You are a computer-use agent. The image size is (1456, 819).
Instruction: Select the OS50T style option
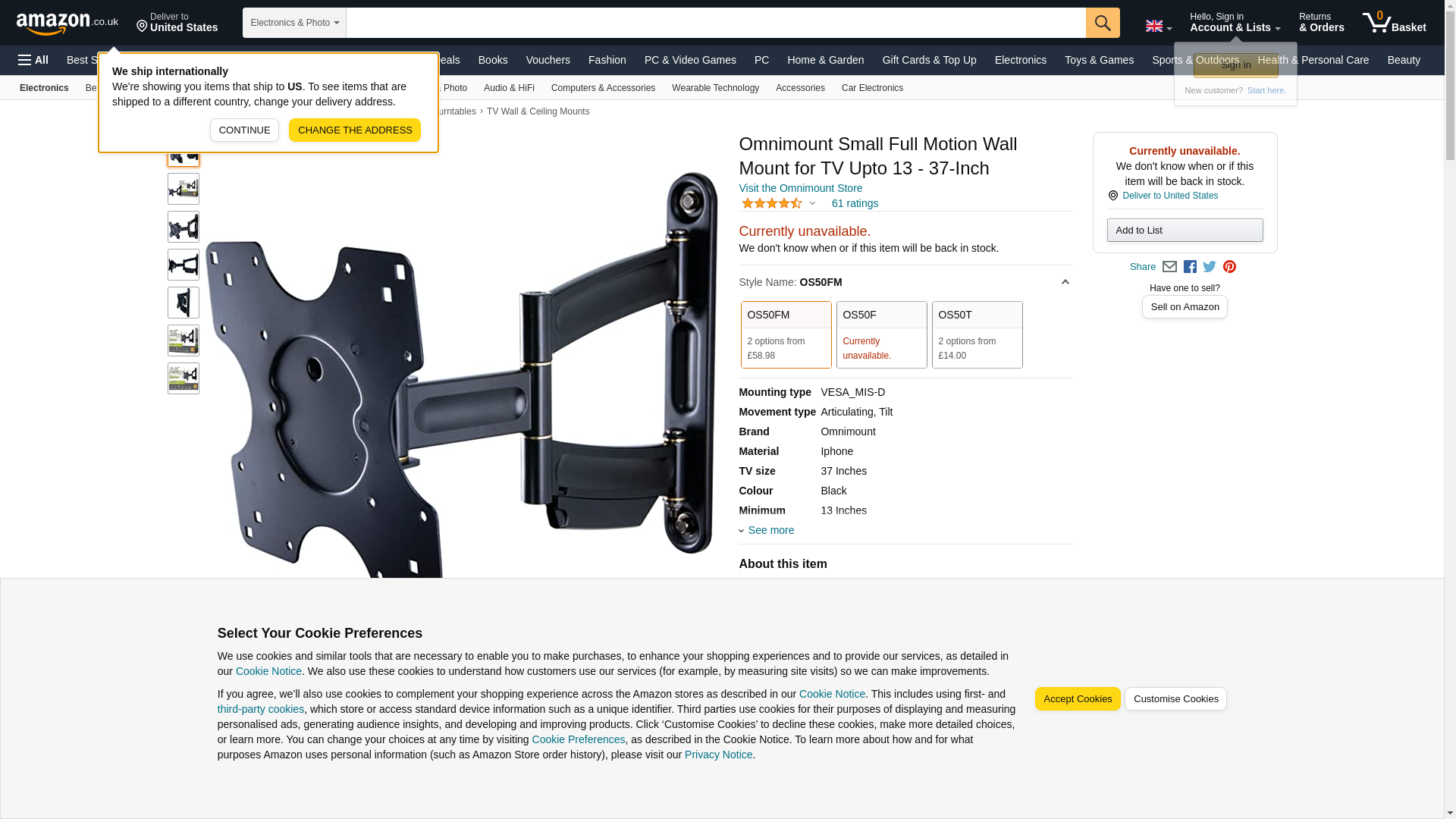click(x=977, y=335)
